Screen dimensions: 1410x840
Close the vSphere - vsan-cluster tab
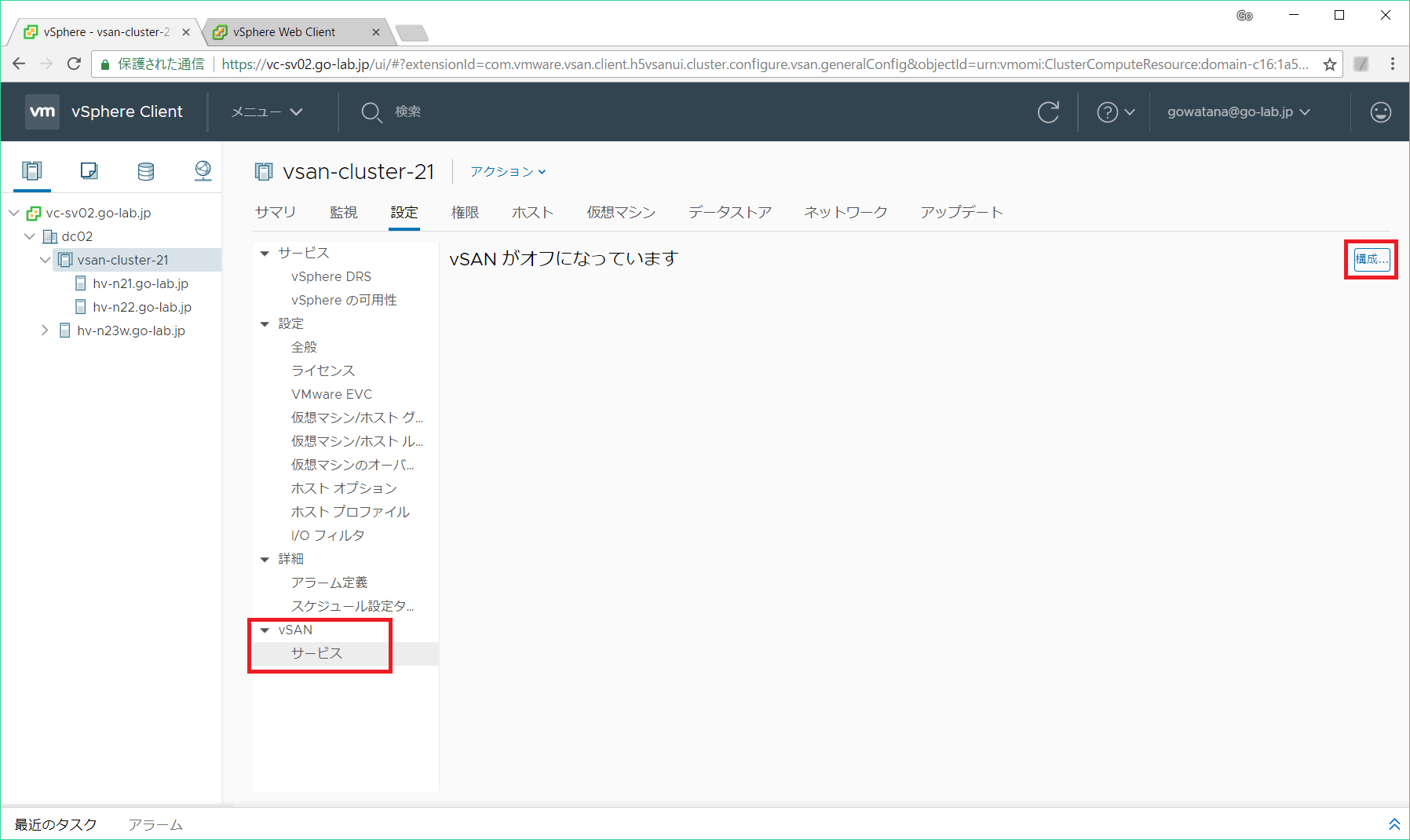click(x=186, y=32)
